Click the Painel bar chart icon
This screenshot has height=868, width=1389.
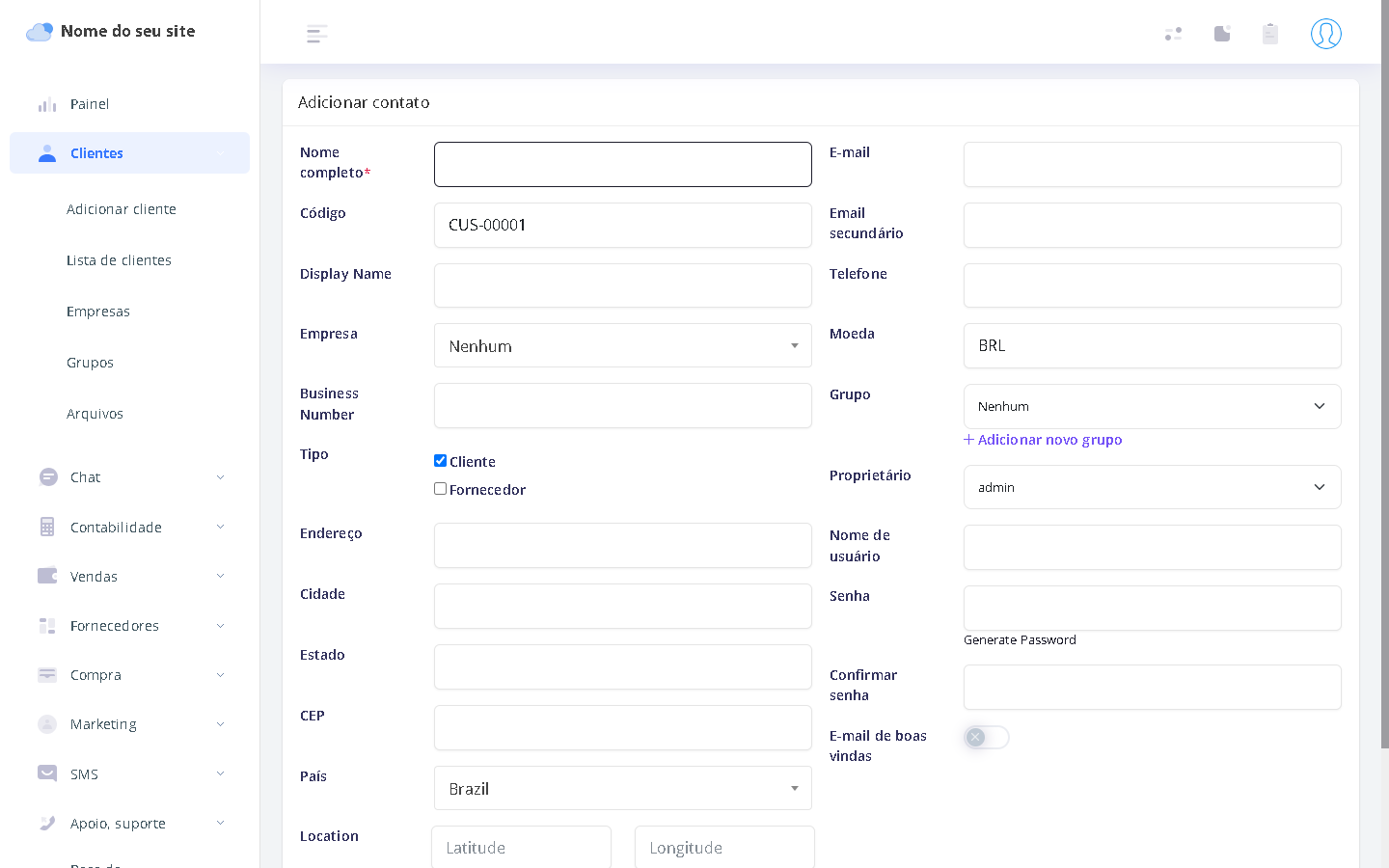pyautogui.click(x=47, y=104)
